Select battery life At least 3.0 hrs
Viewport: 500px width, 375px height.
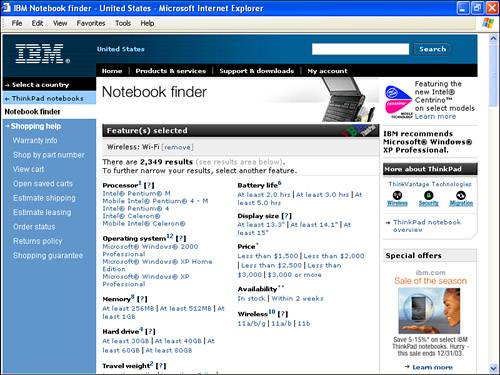[x=322, y=195]
